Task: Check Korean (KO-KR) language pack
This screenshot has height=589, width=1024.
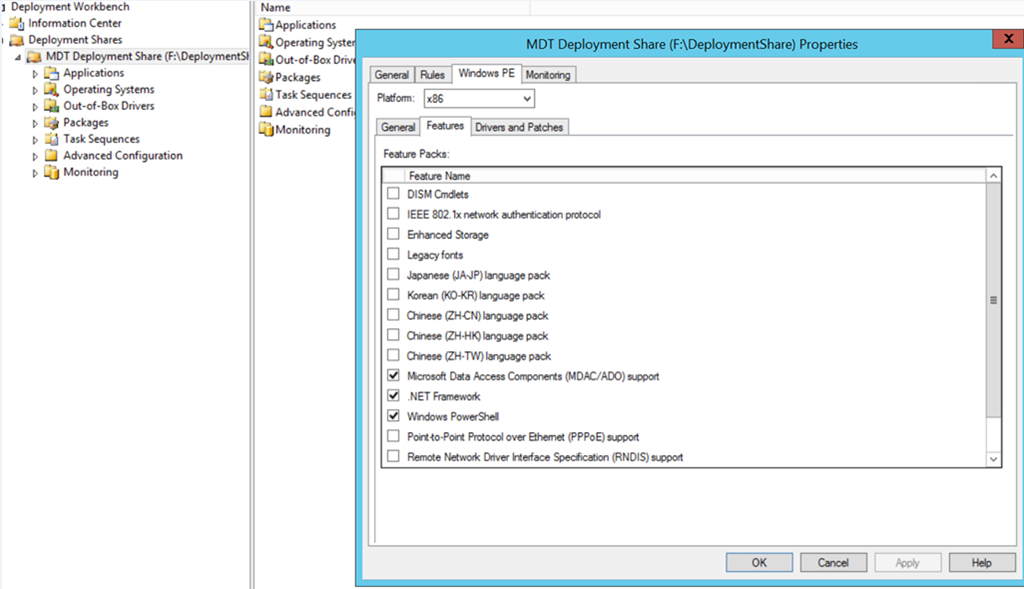Action: point(393,295)
